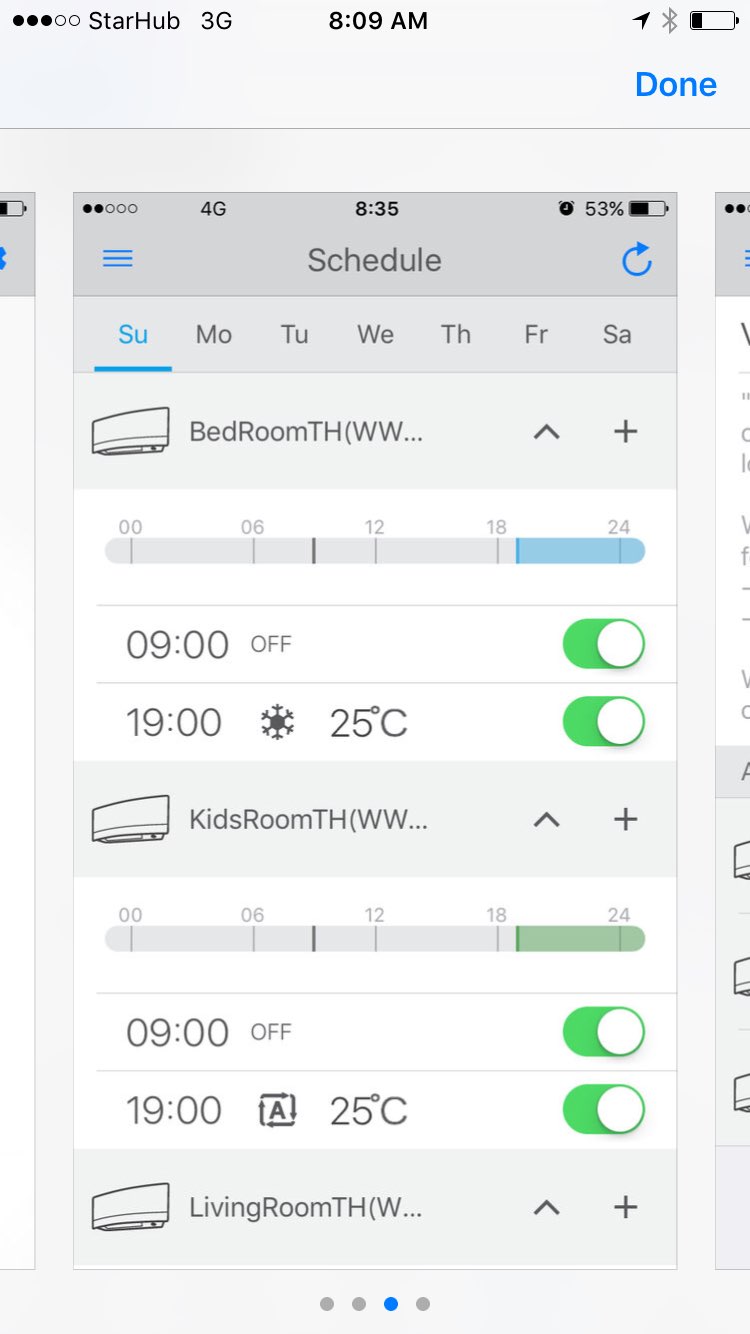Add a schedule entry for KidsRoomTH

(x=625, y=820)
